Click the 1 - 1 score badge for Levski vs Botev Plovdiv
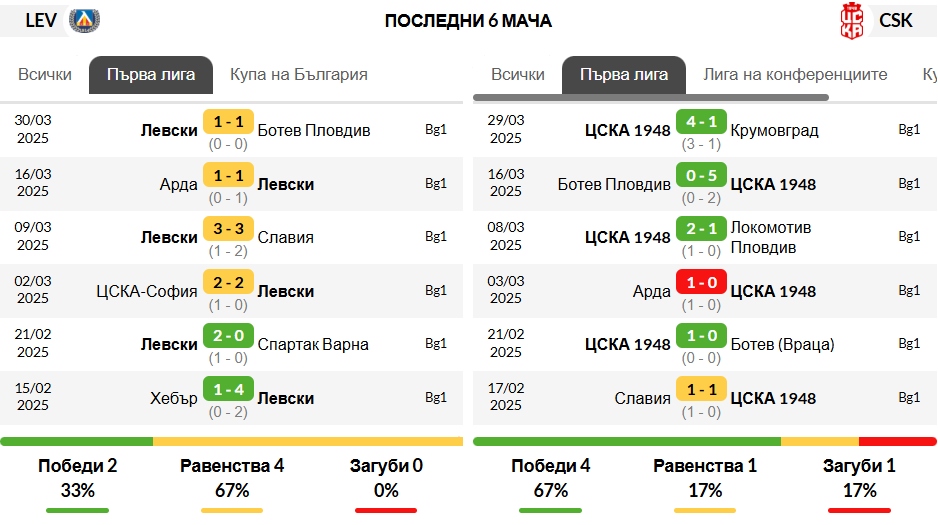 pos(228,122)
